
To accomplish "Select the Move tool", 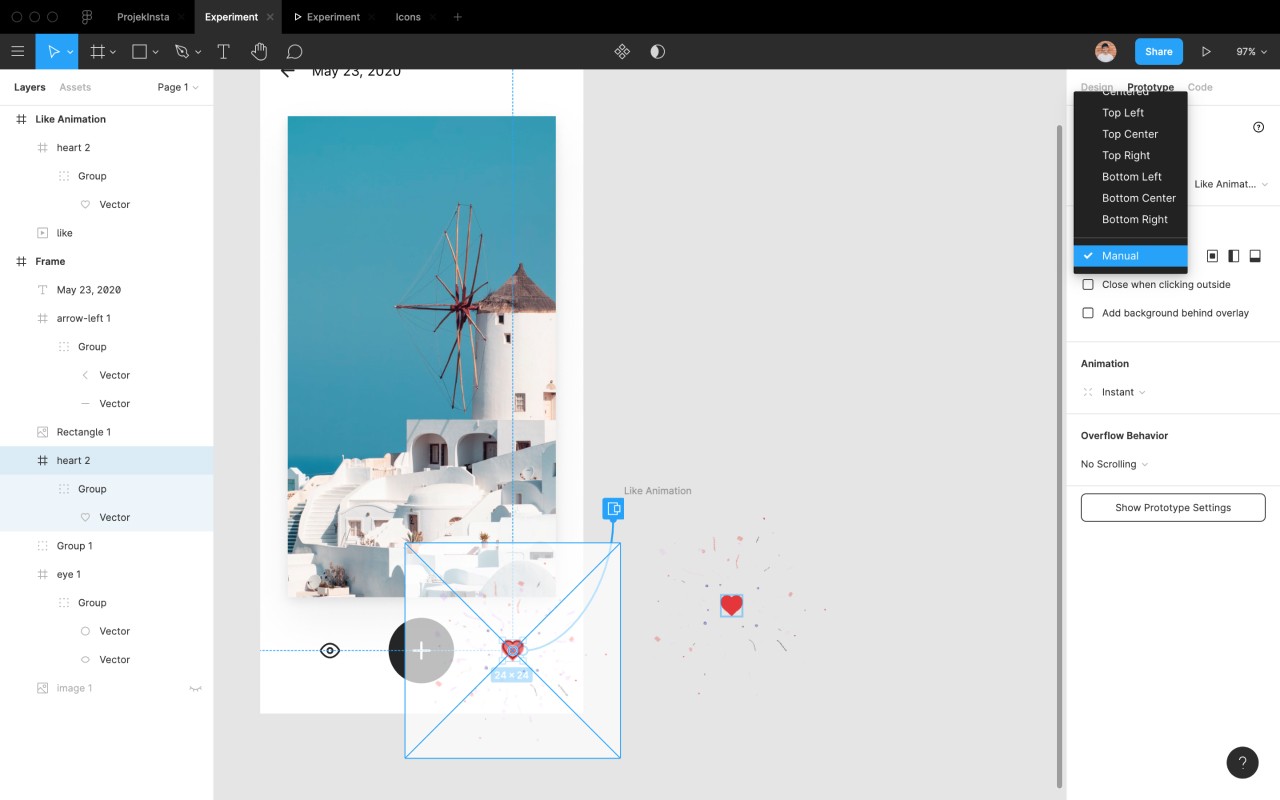I will tap(53, 51).
